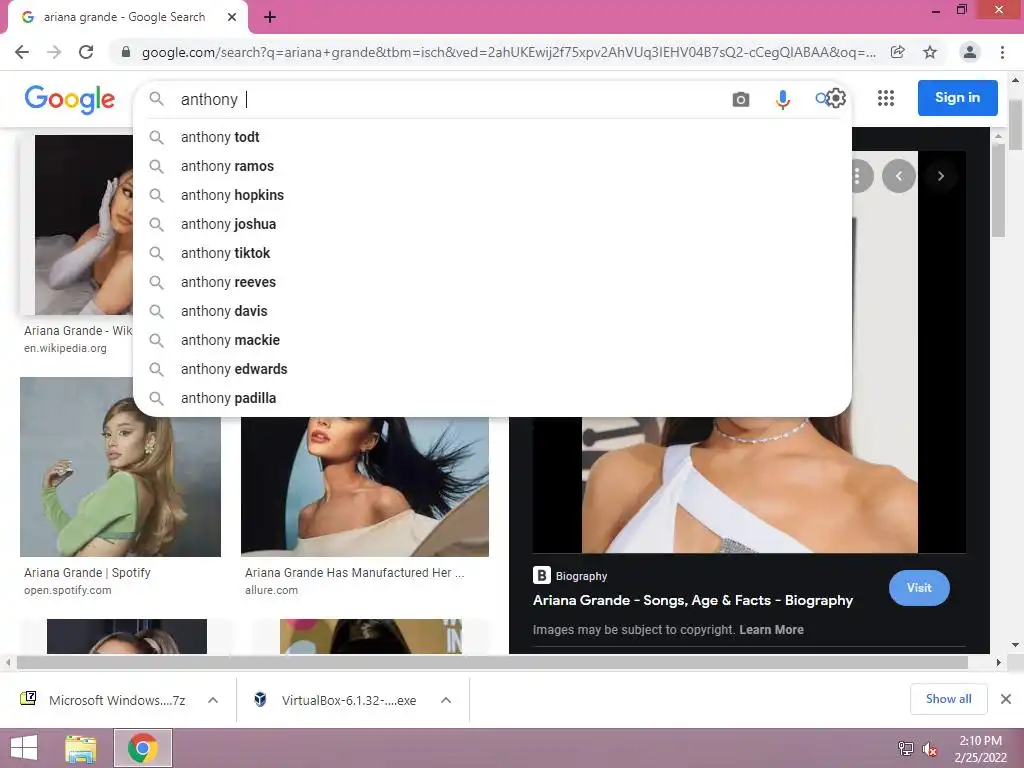Select suggestion anthony tiktok
Screen dimensions: 1024x768
coord(492,253)
